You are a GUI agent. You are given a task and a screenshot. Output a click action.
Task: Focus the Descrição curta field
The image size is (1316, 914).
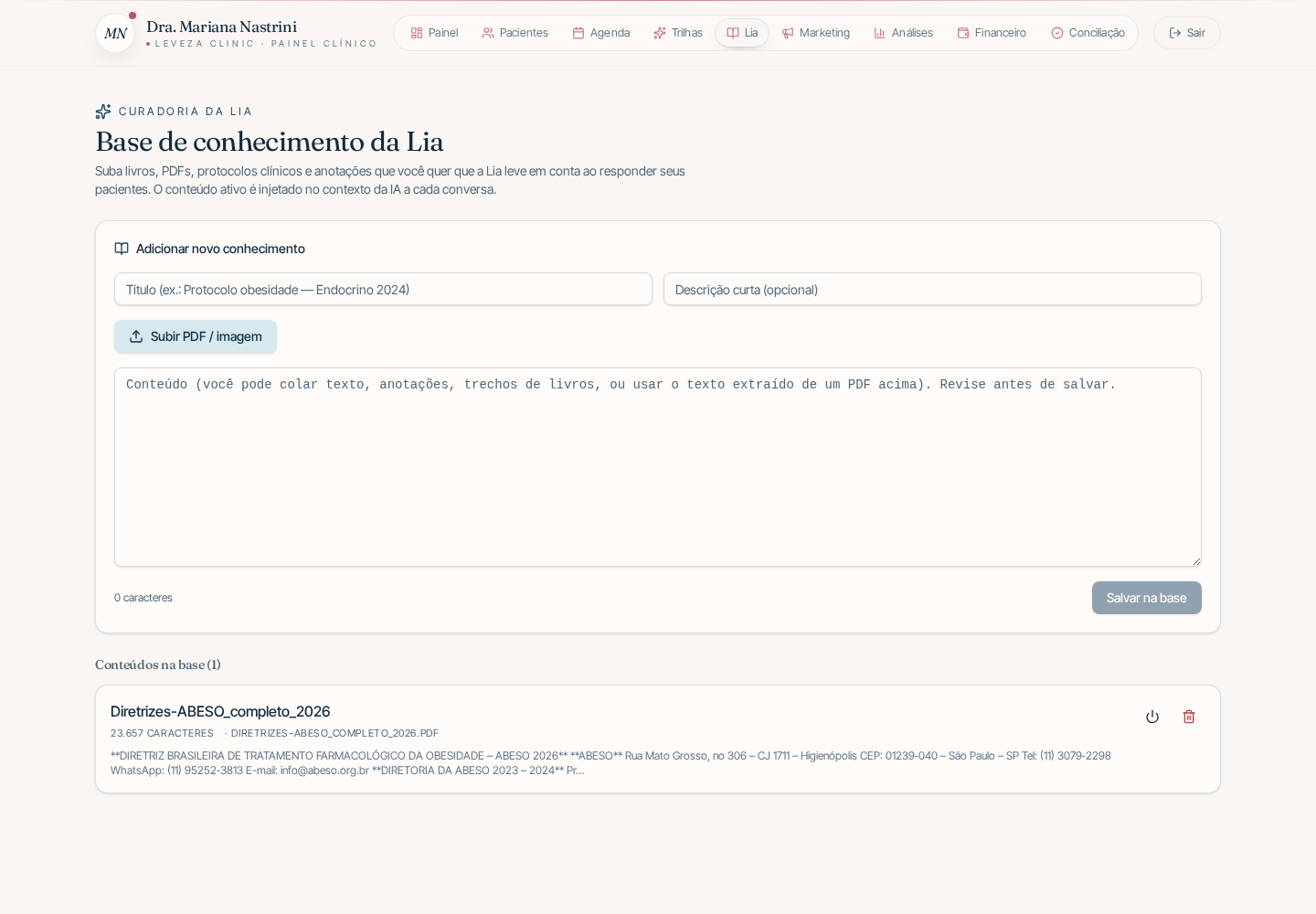(x=932, y=289)
